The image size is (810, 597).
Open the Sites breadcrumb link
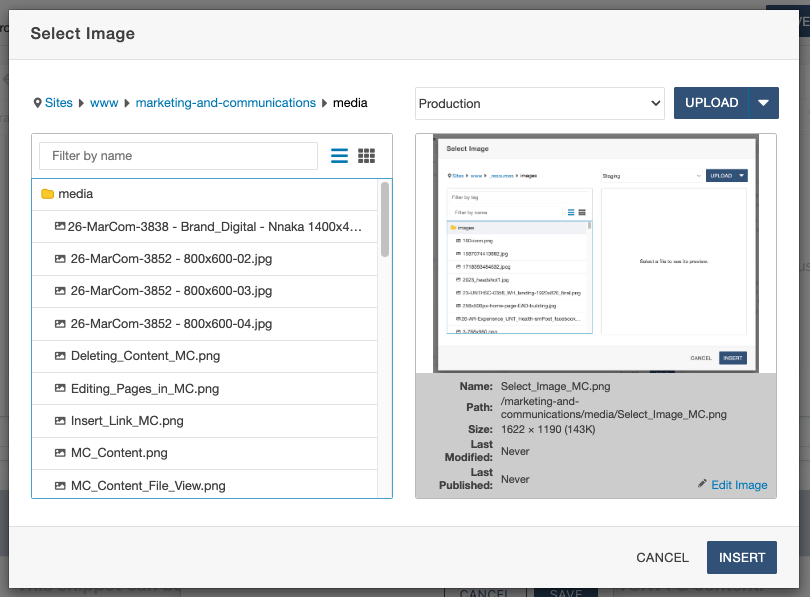click(x=58, y=102)
